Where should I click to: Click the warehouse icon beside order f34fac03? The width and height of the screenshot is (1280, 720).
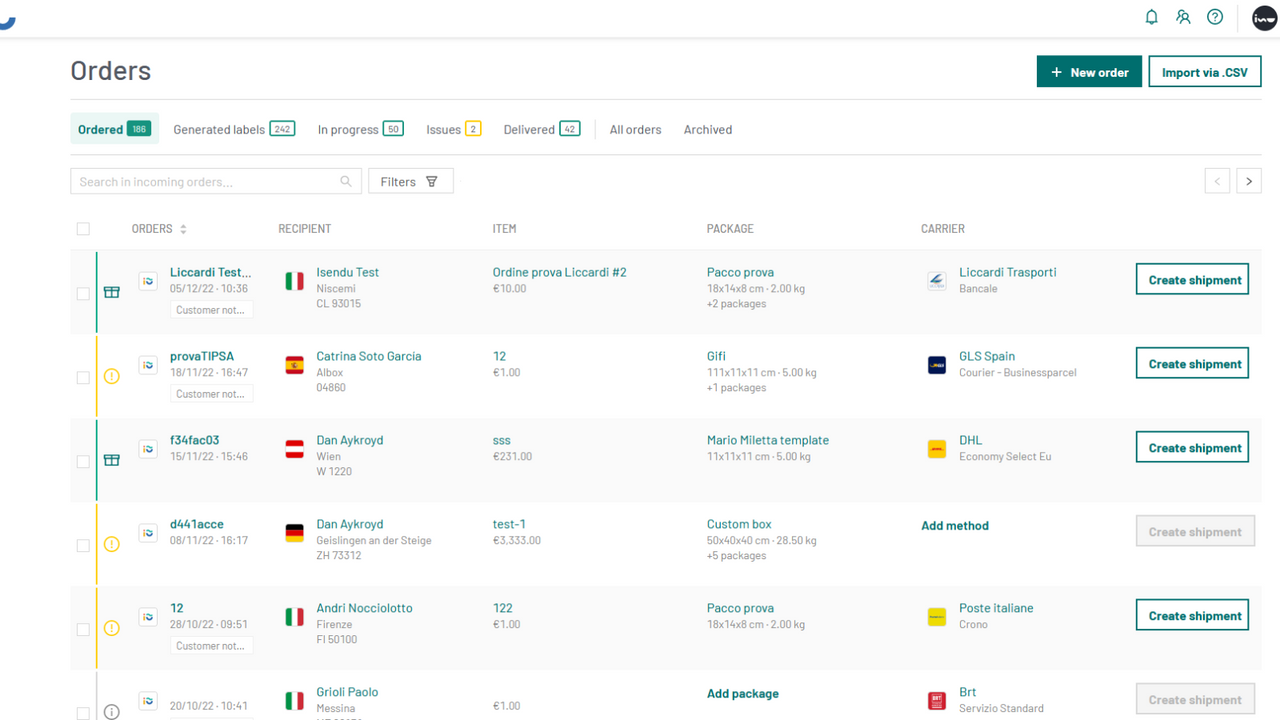pos(111,461)
